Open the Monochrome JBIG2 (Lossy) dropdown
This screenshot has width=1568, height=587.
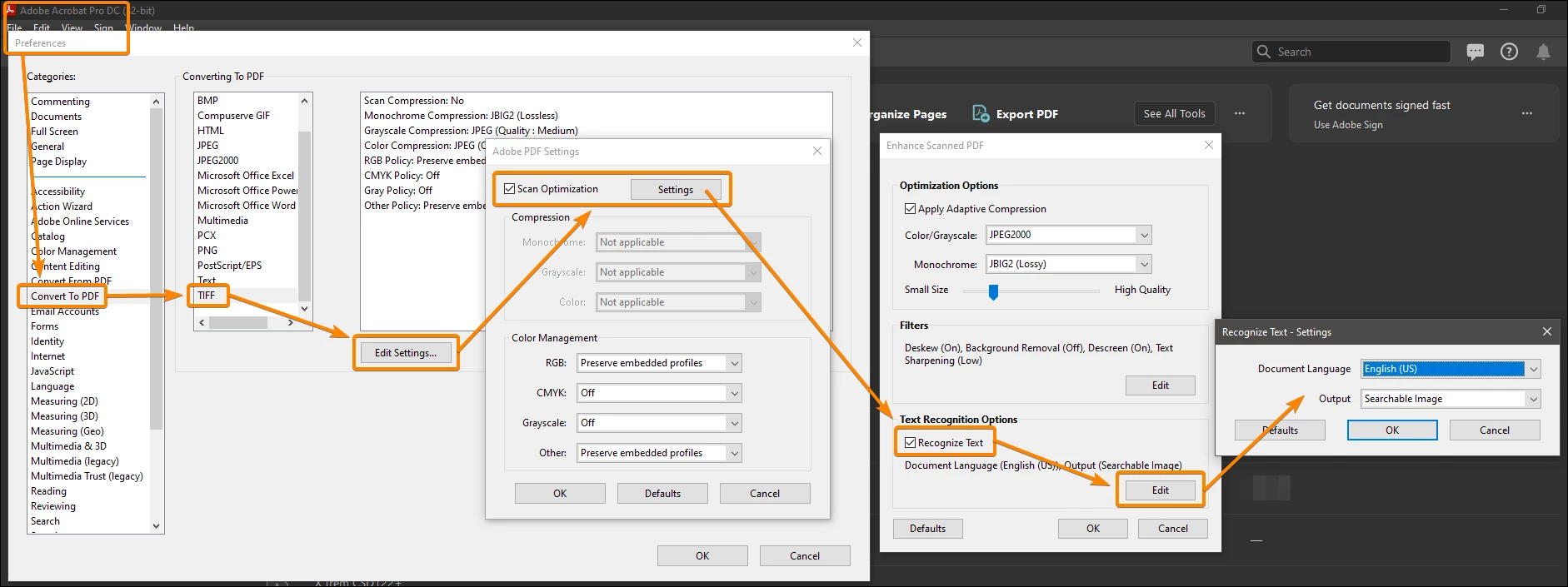tap(1069, 264)
